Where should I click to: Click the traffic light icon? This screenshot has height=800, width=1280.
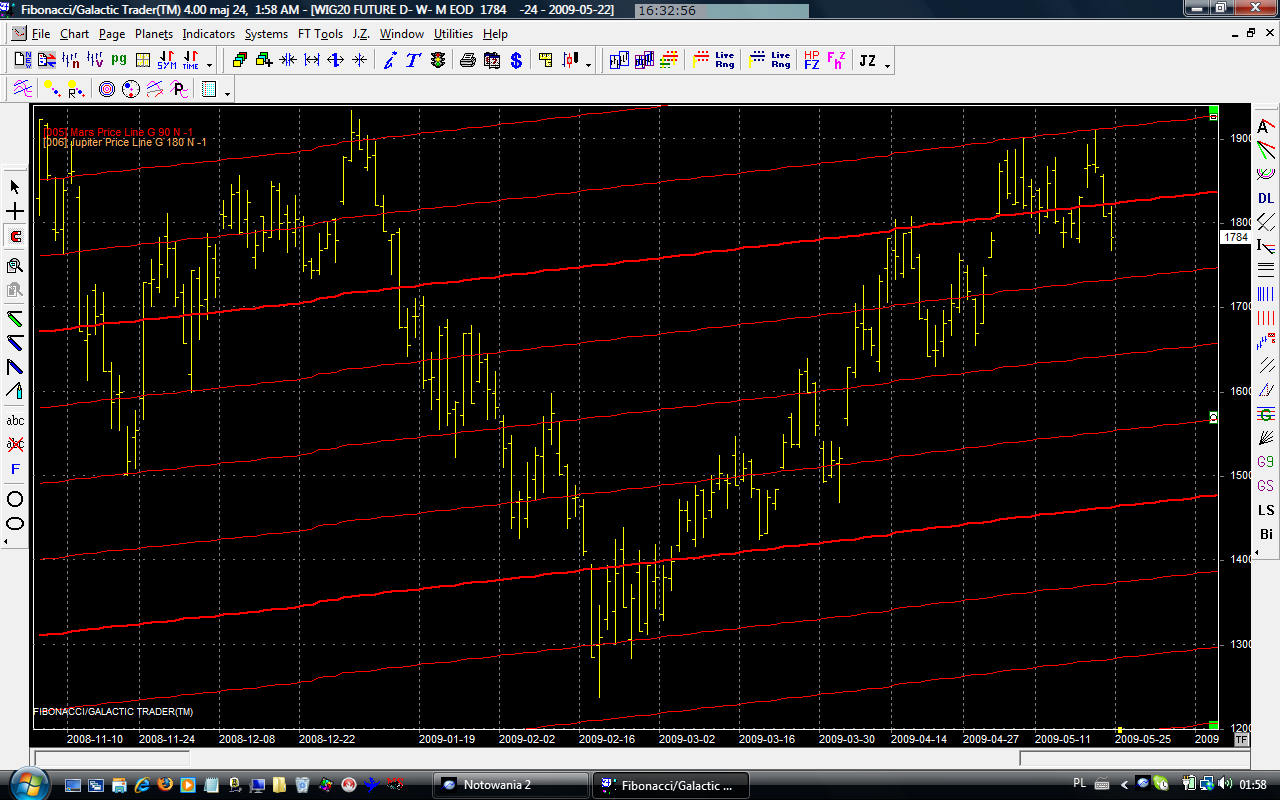point(437,61)
